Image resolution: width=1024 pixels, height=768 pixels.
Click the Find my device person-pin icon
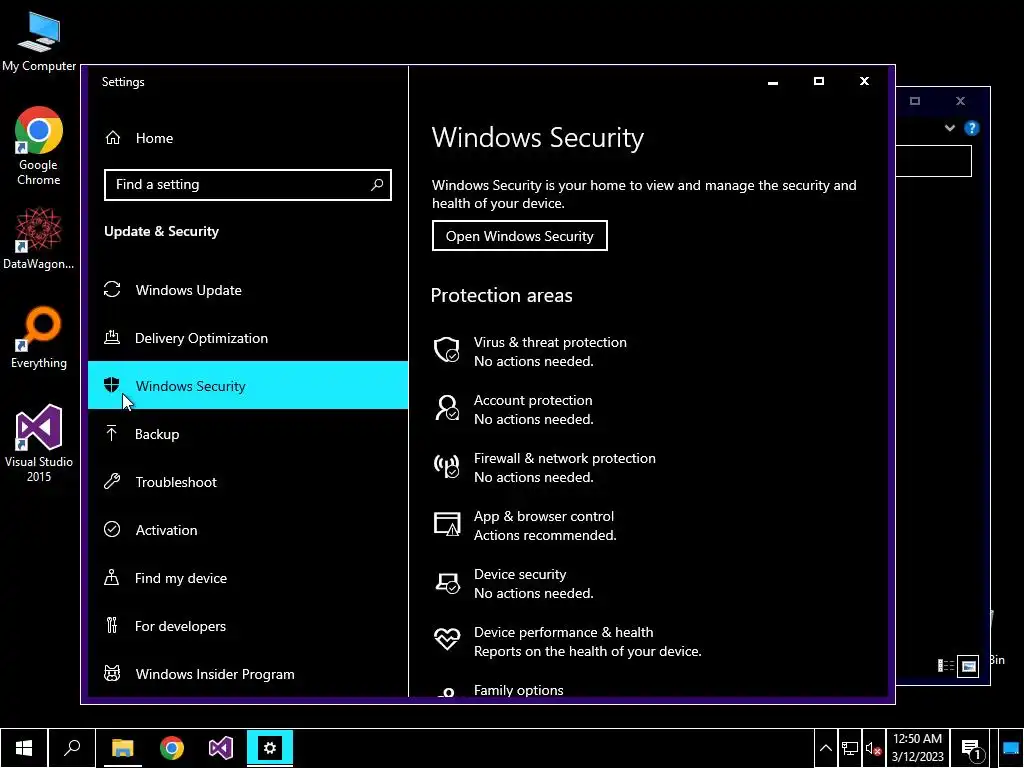click(112, 577)
